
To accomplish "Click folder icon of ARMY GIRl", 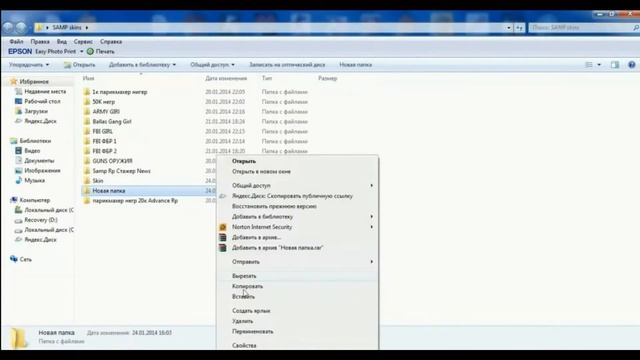I will coord(87,111).
